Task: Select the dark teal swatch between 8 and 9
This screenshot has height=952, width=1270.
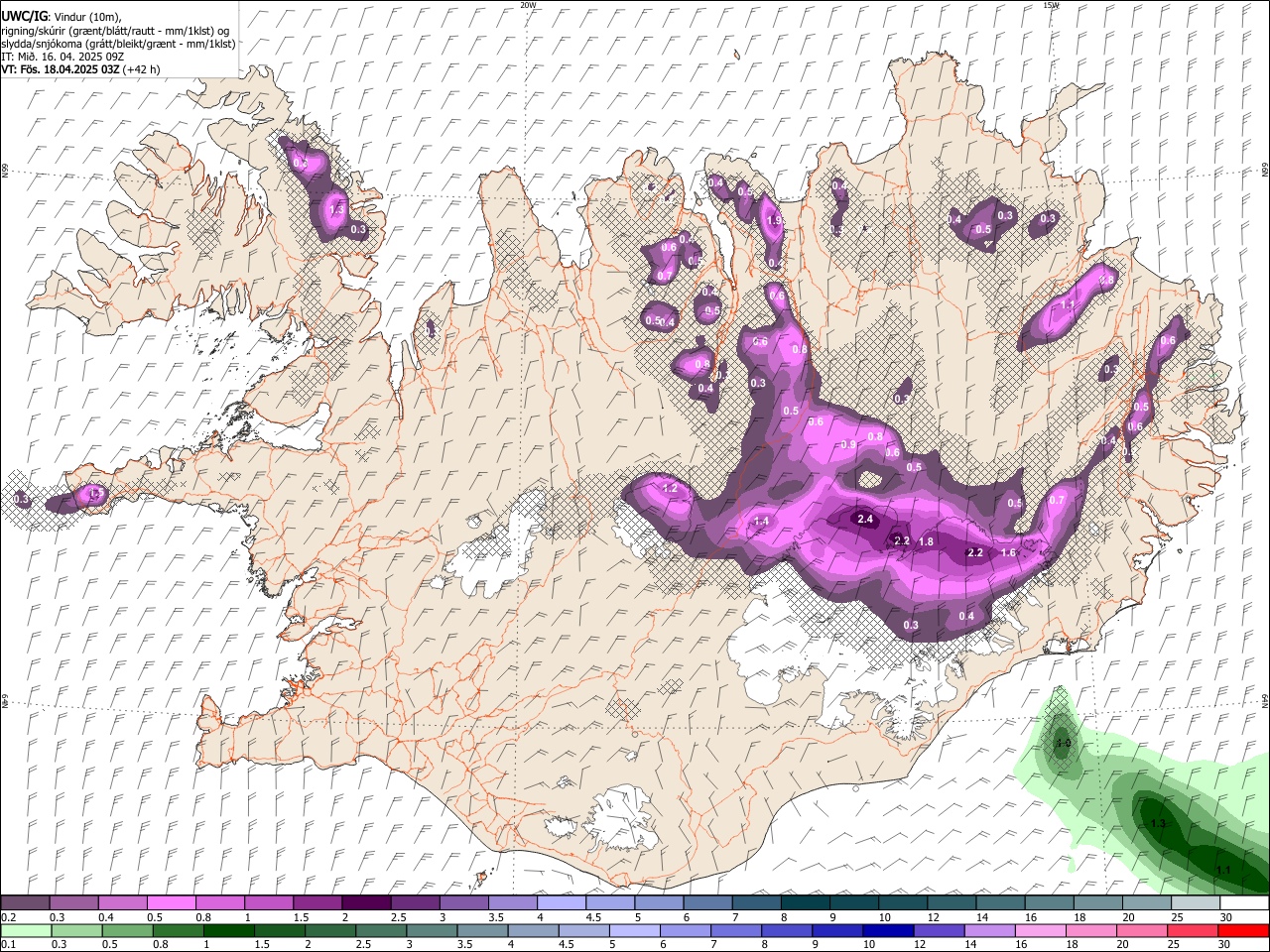Action: pos(805,903)
